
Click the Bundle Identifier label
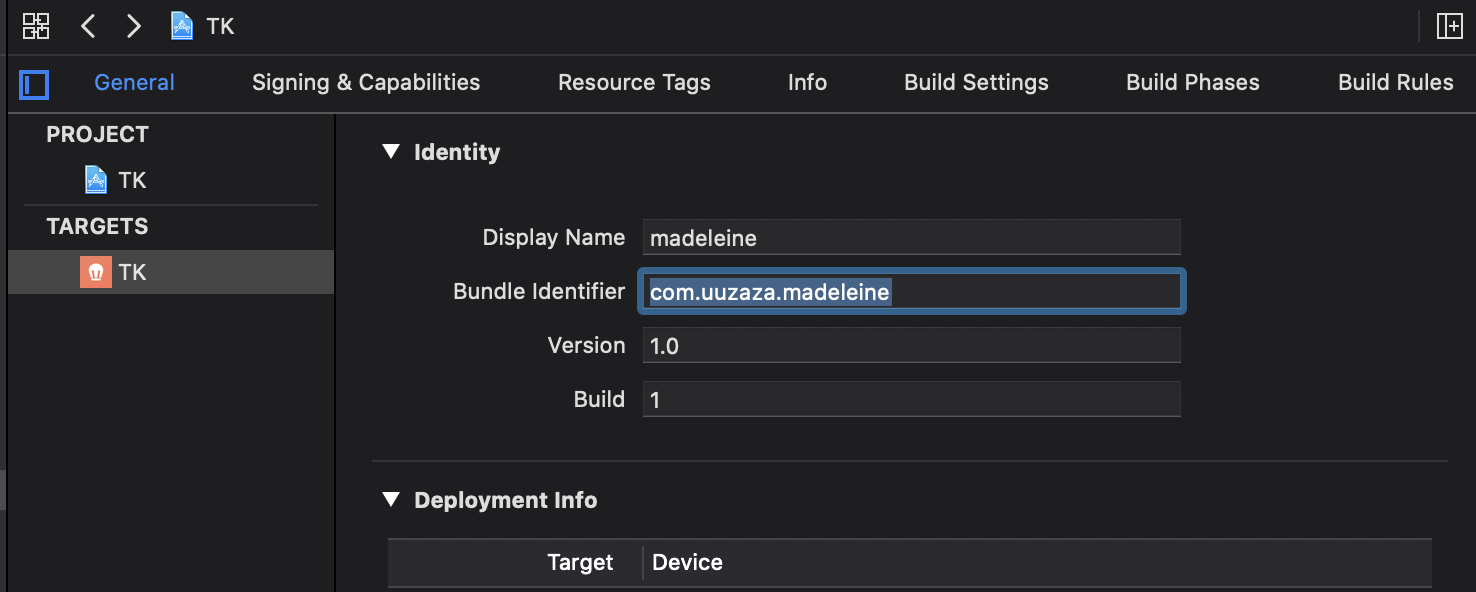[x=539, y=292]
